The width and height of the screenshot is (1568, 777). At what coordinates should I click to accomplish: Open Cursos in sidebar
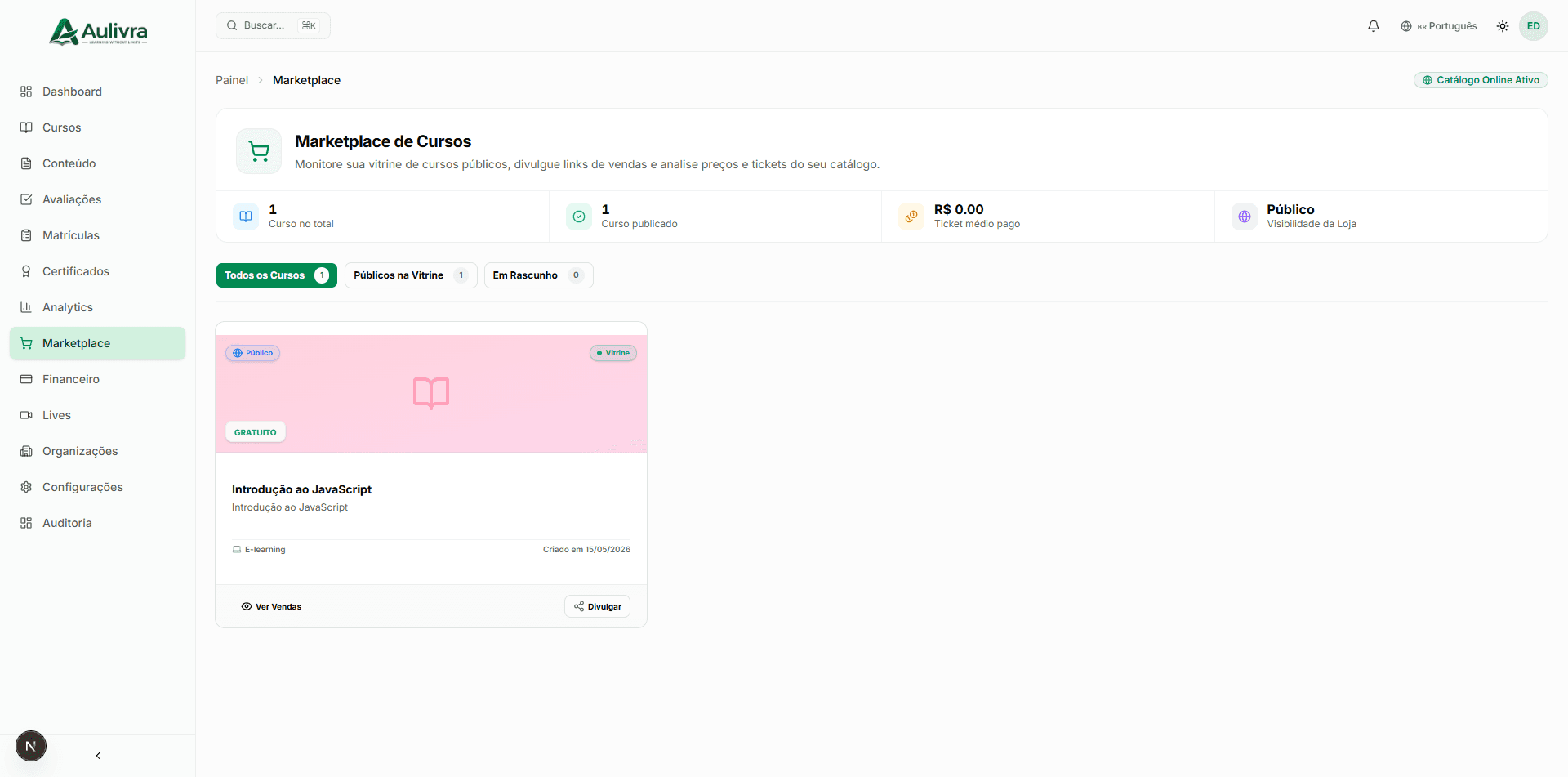point(97,127)
